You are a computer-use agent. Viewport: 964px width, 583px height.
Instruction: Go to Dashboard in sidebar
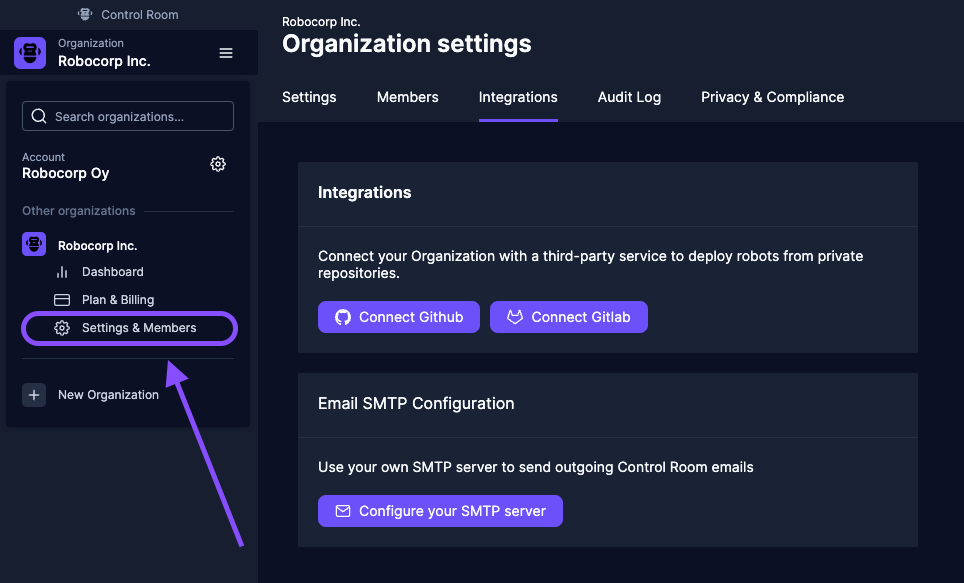click(x=113, y=272)
